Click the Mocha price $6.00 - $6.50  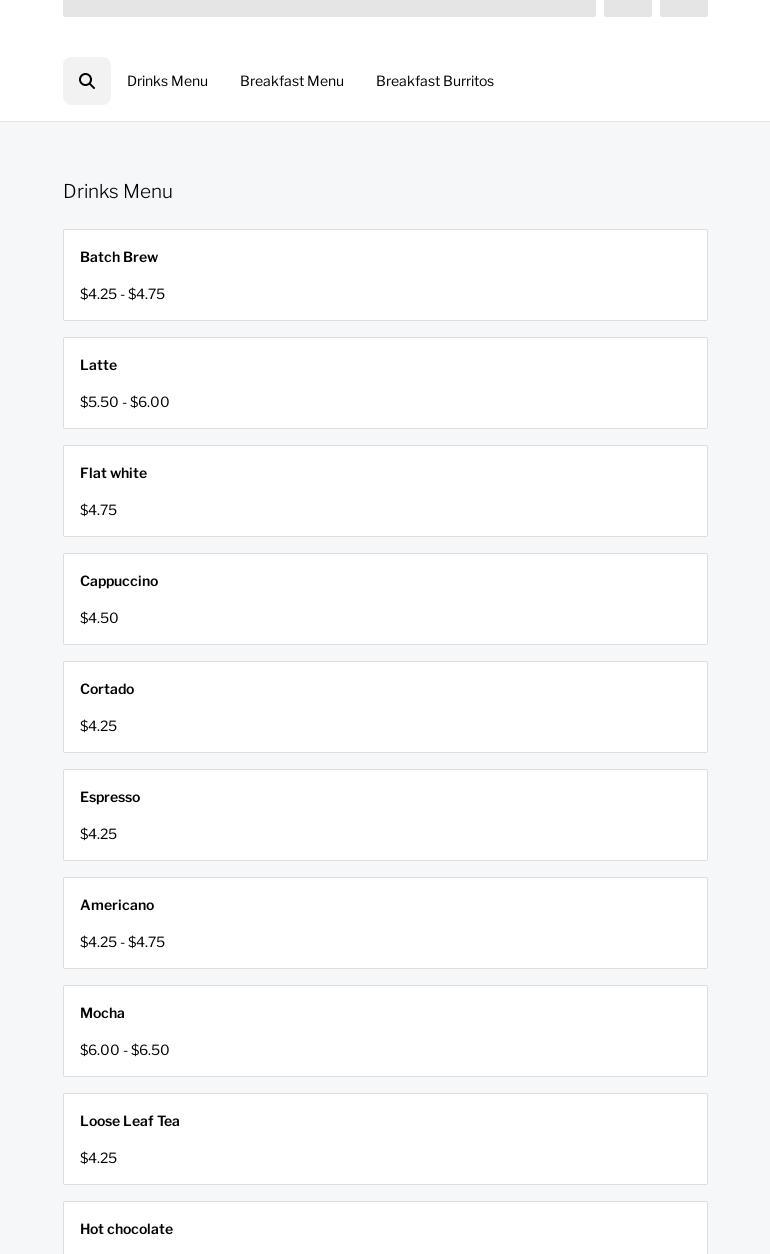pyautogui.click(x=125, y=1050)
